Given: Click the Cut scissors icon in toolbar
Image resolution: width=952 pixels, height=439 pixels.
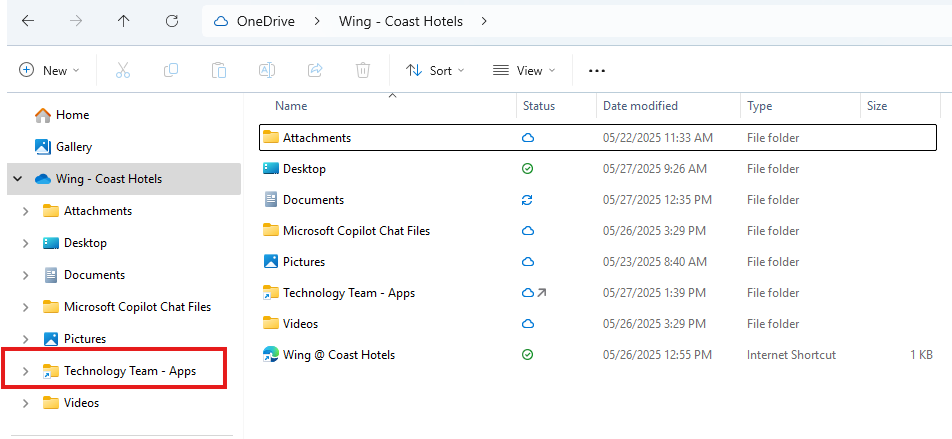Looking at the screenshot, I should coord(123,70).
